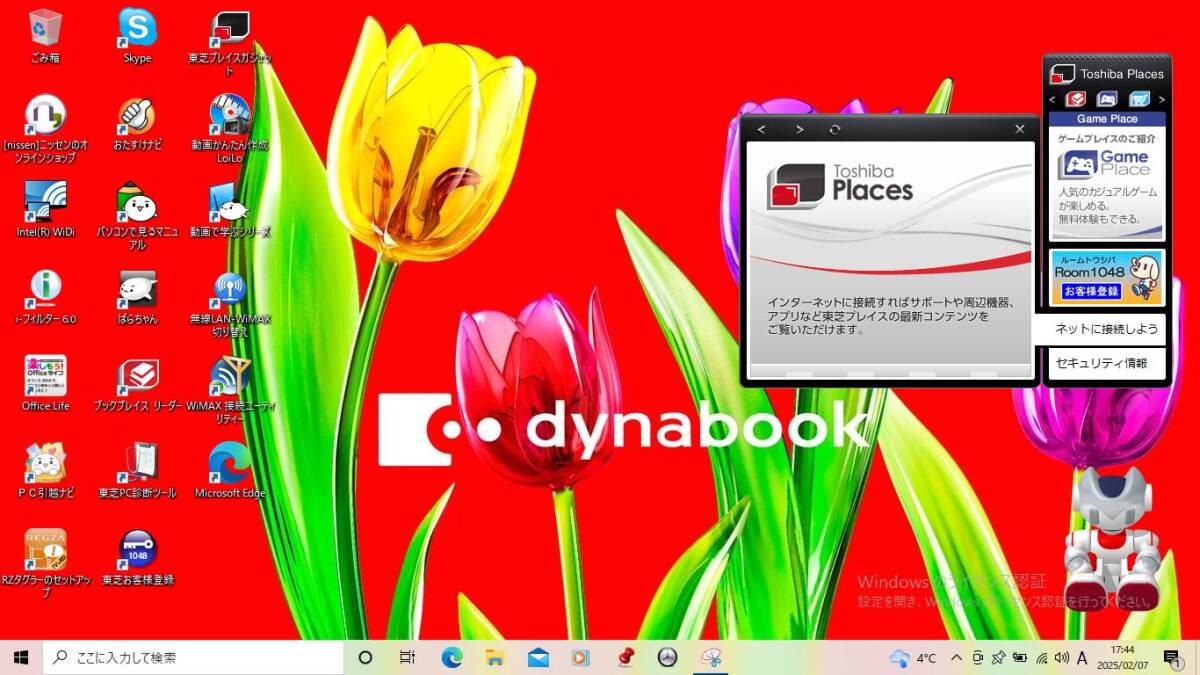Open the 動画かんたん作成 LoiLo shortcut
The height and width of the screenshot is (675, 1200).
coord(230,129)
